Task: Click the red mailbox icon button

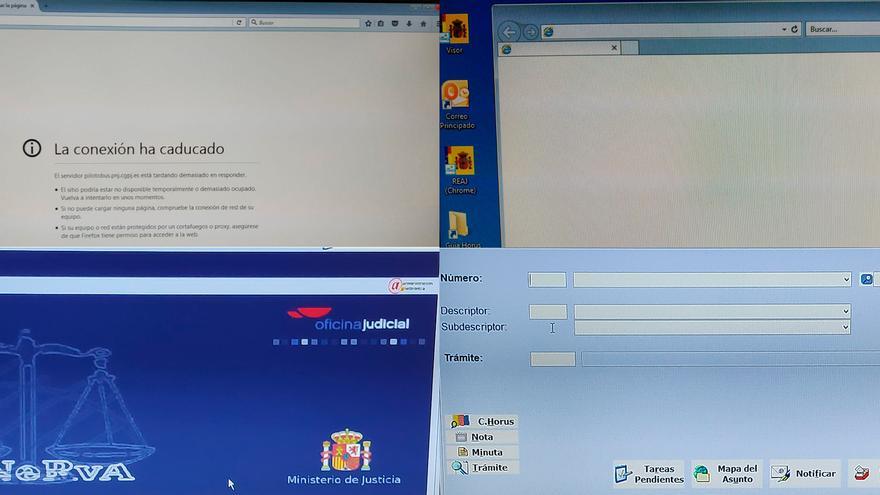Action: tap(863, 473)
